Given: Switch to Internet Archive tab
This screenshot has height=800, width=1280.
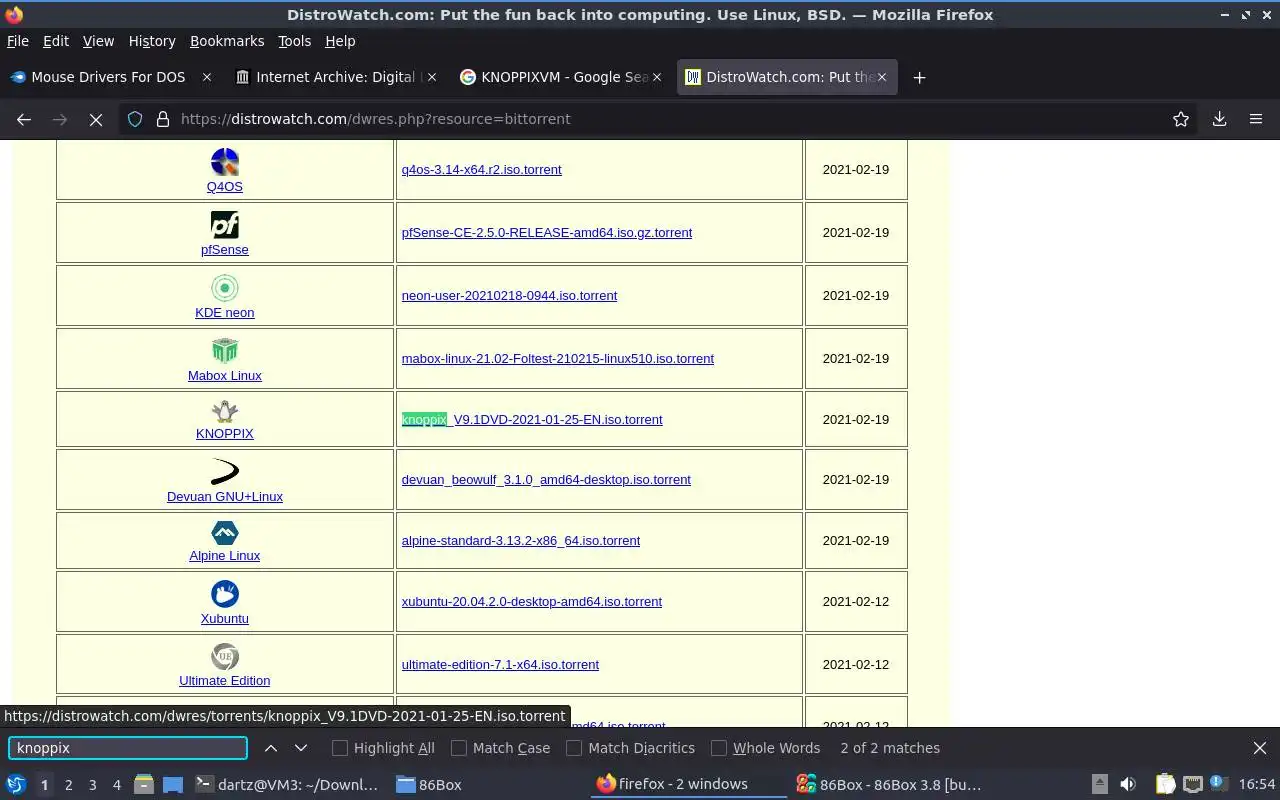Looking at the screenshot, I should point(336,77).
